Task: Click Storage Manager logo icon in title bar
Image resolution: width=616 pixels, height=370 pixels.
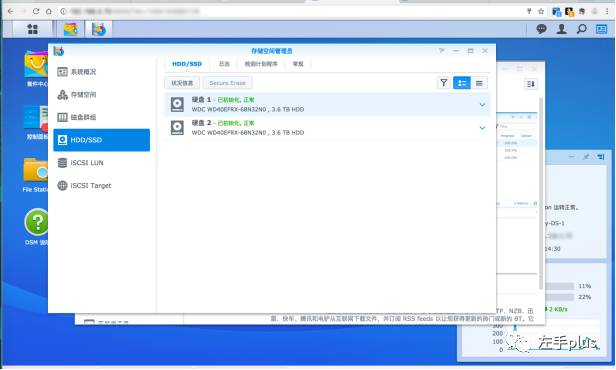Action: click(59, 51)
